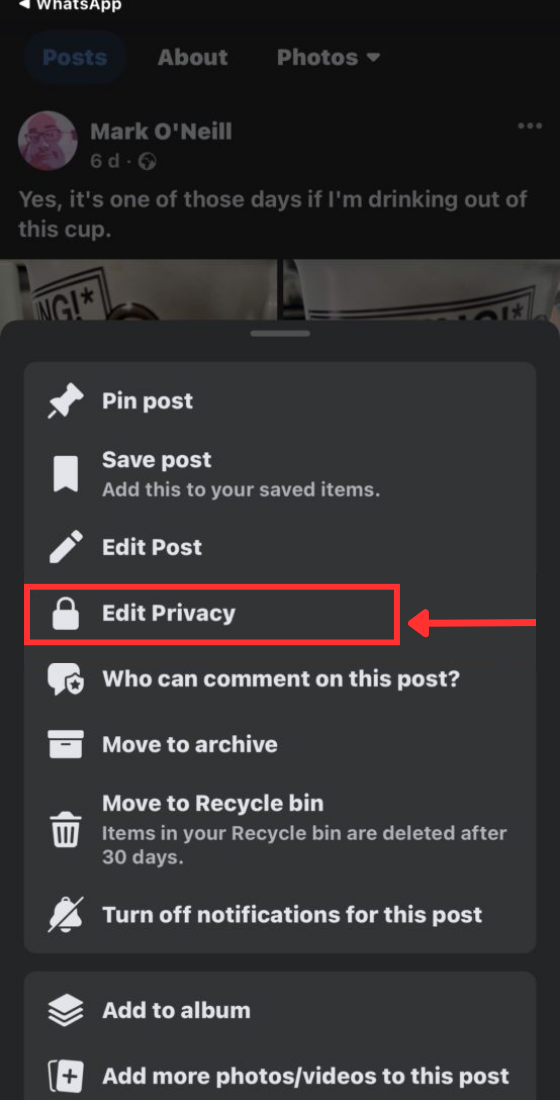Open Mark O'Neill's profile name link
This screenshot has height=1100, width=560.
click(161, 131)
